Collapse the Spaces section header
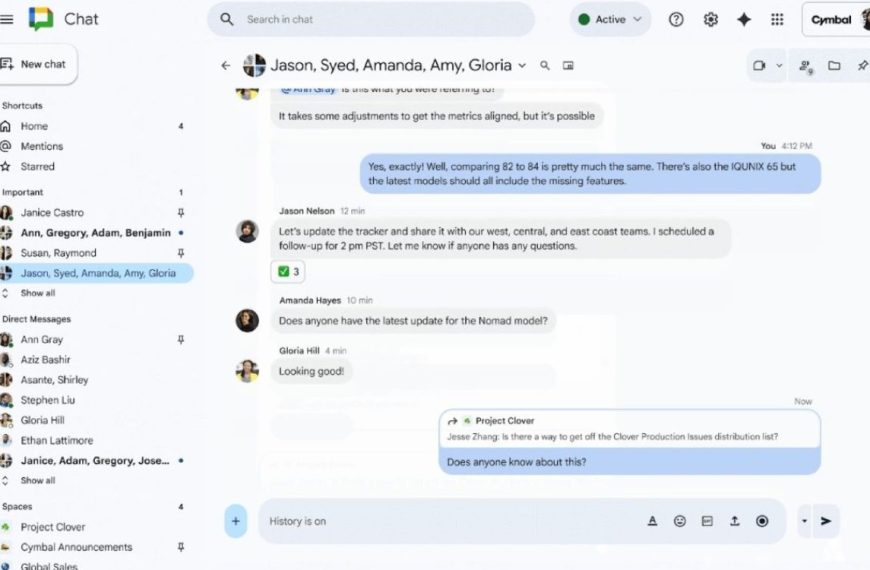This screenshot has height=570, width=870. coord(17,507)
